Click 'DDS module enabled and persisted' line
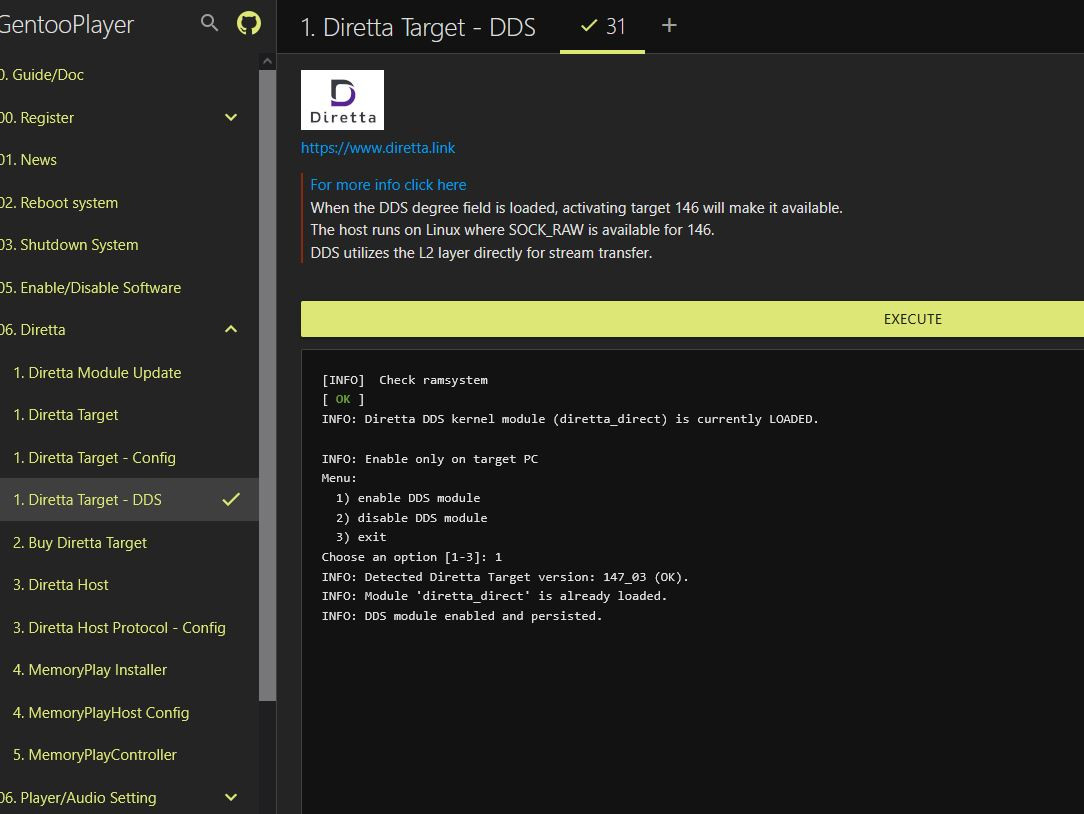 (x=462, y=616)
